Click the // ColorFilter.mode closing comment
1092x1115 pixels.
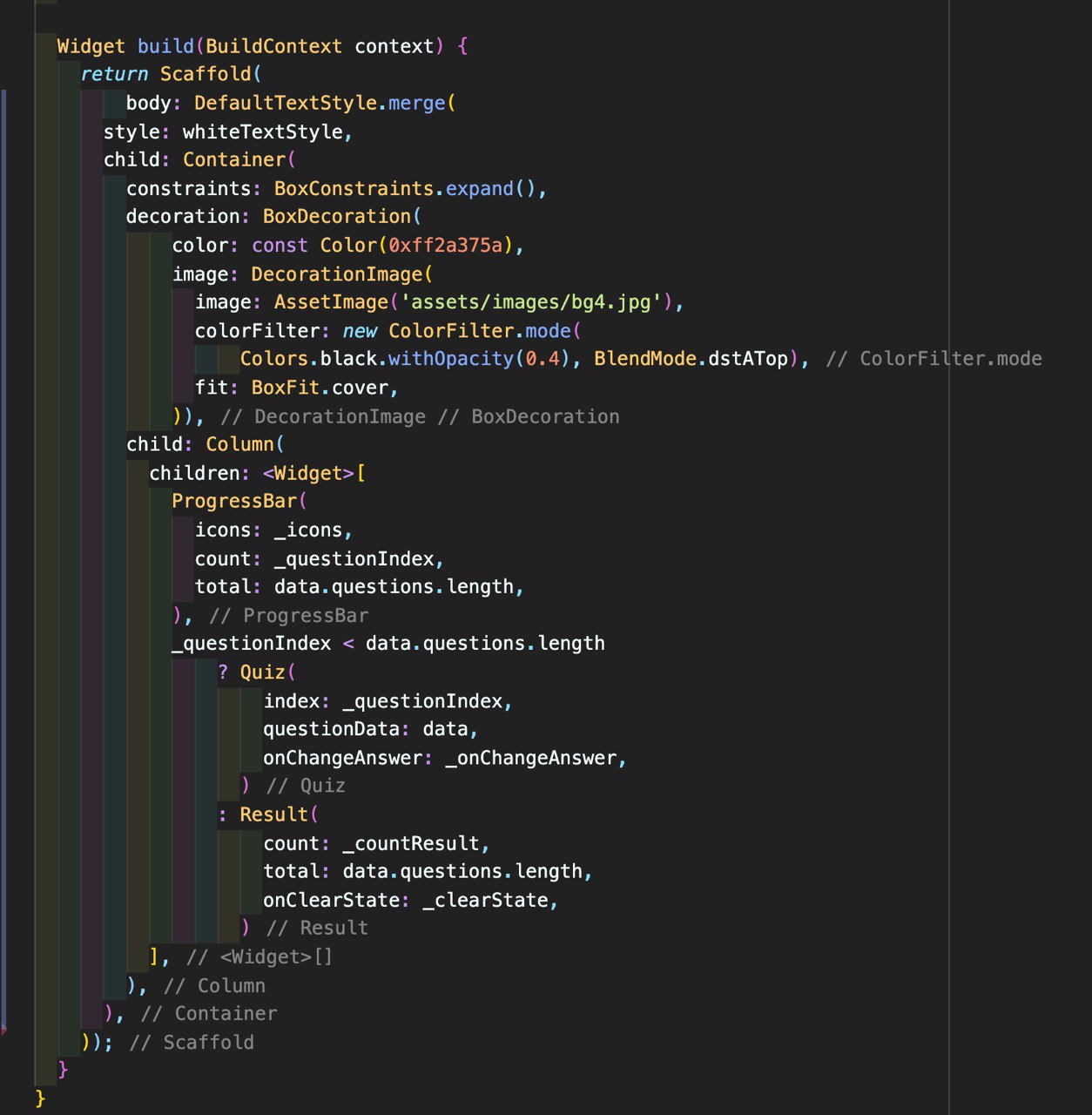(934, 358)
